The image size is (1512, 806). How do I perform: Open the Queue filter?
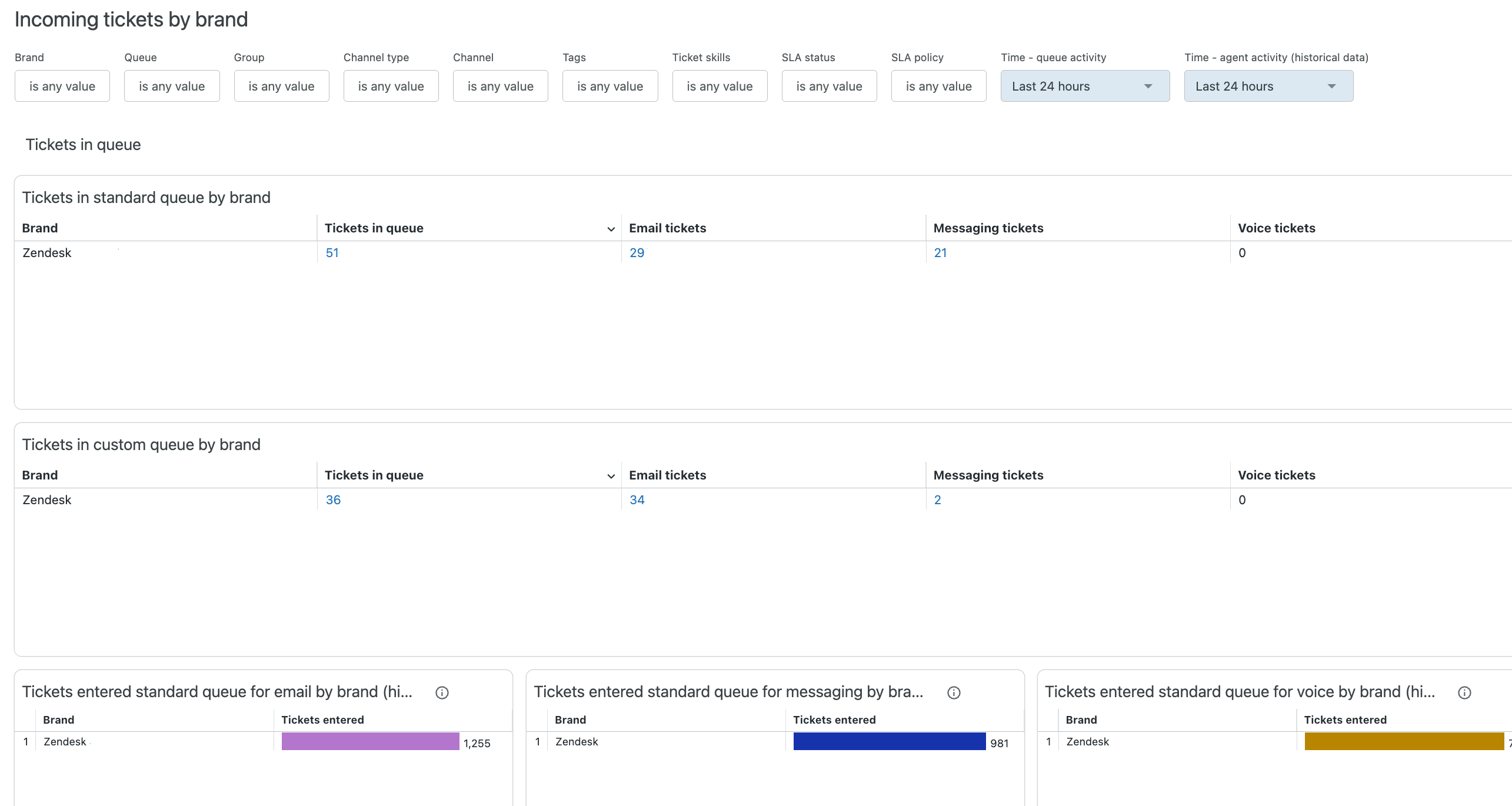172,86
